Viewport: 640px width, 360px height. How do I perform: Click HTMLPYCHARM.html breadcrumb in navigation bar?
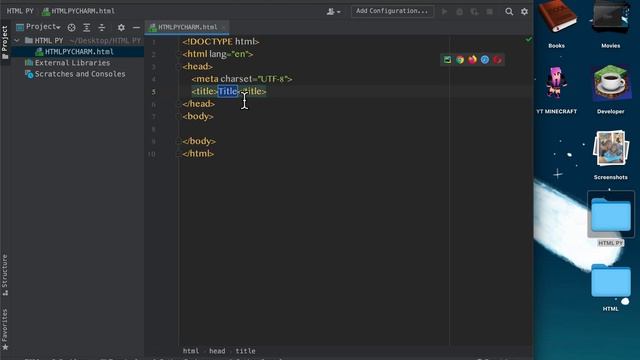click(x=79, y=11)
